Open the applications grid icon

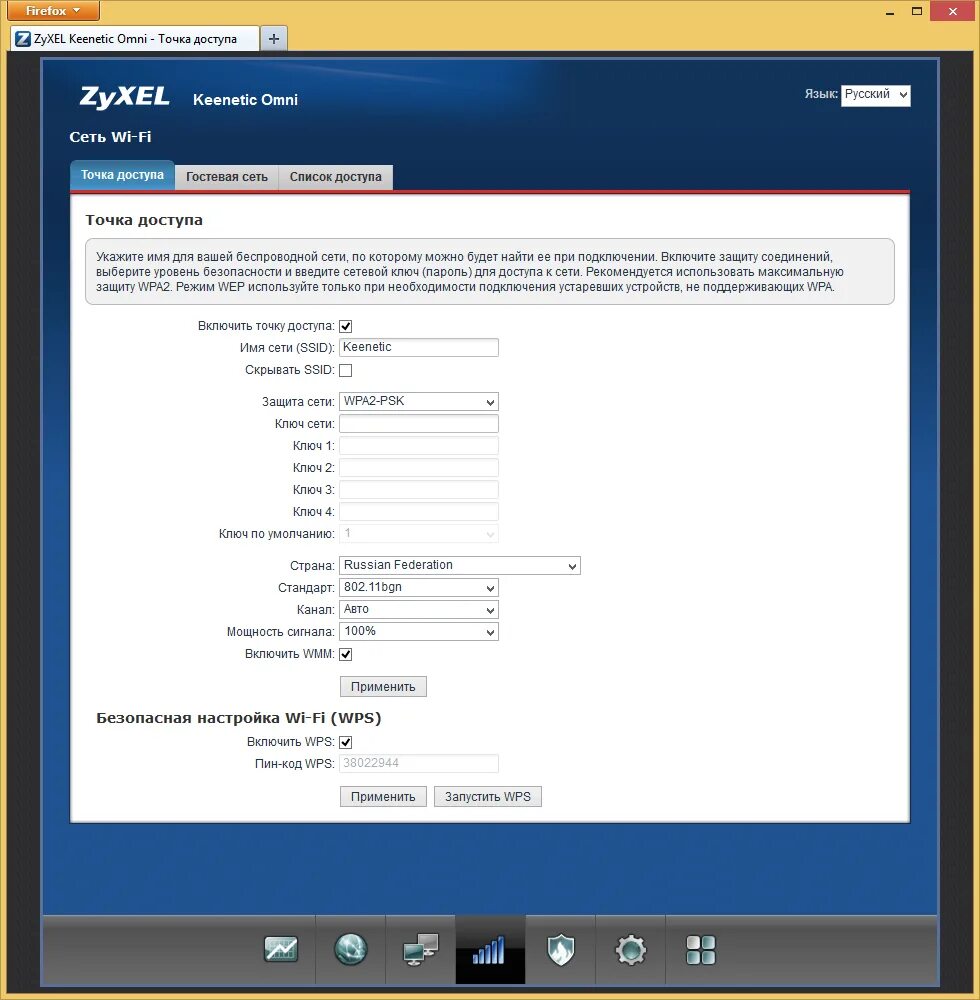(701, 949)
